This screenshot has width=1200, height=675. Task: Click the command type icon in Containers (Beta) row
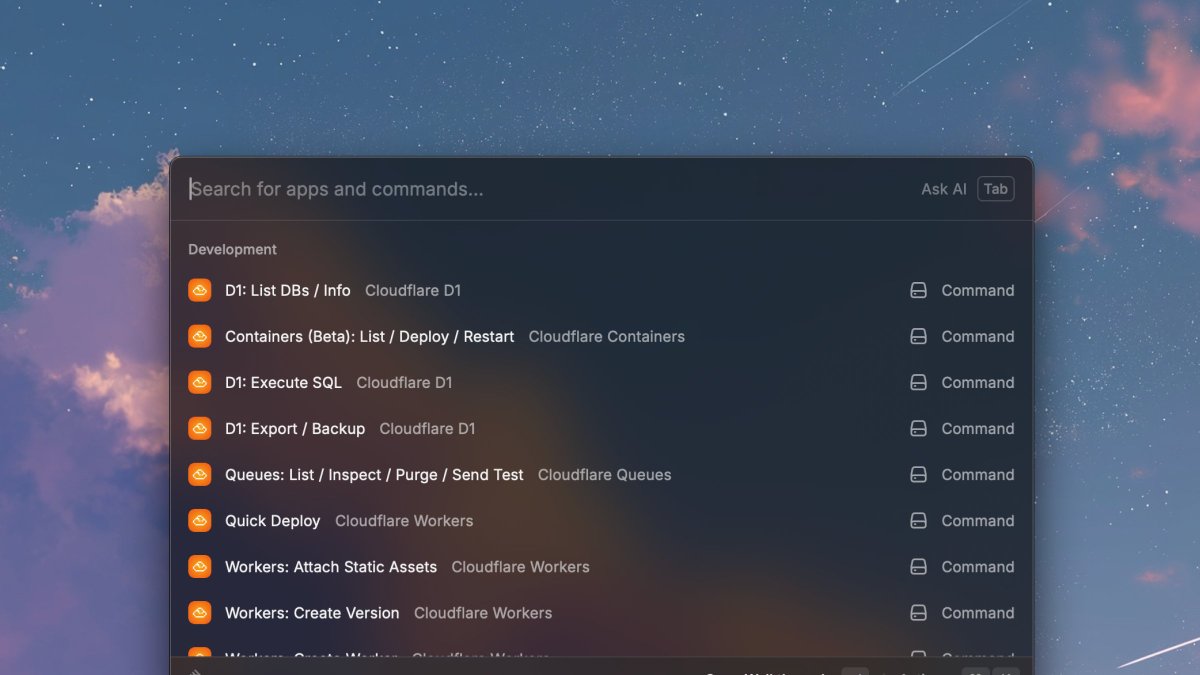tap(918, 336)
